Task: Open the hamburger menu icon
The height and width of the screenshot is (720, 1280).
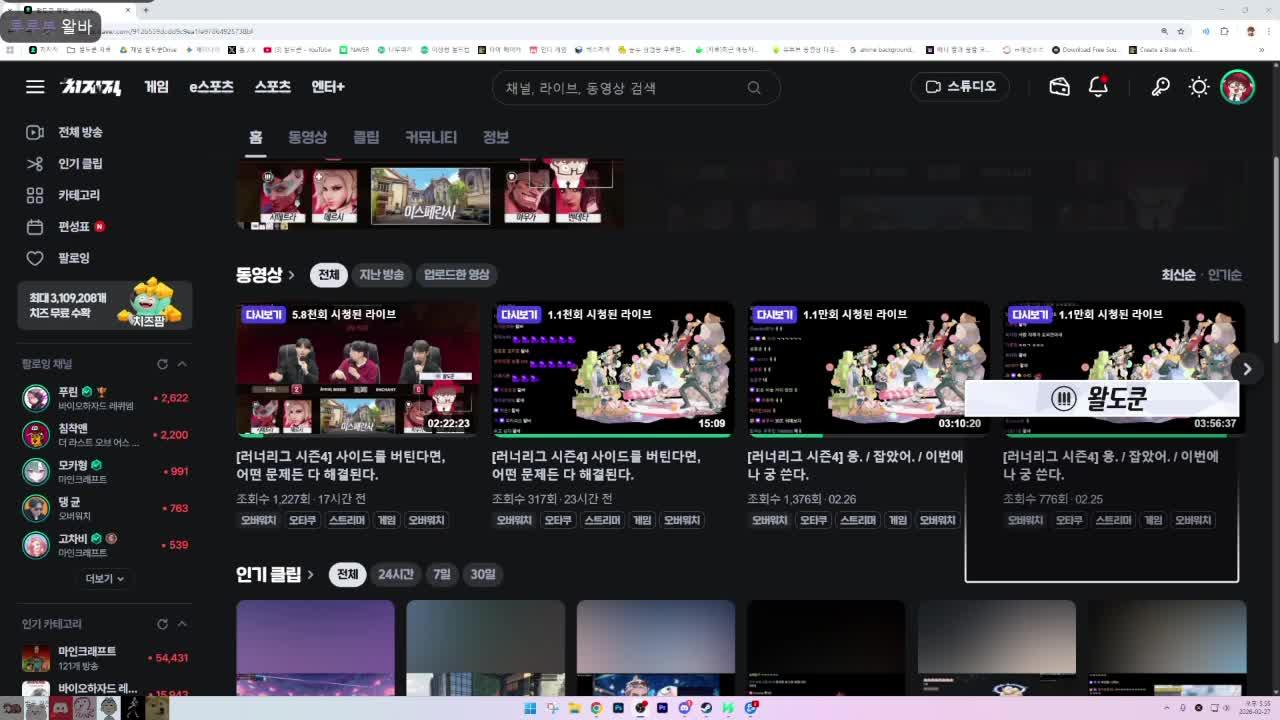Action: pyautogui.click(x=35, y=87)
